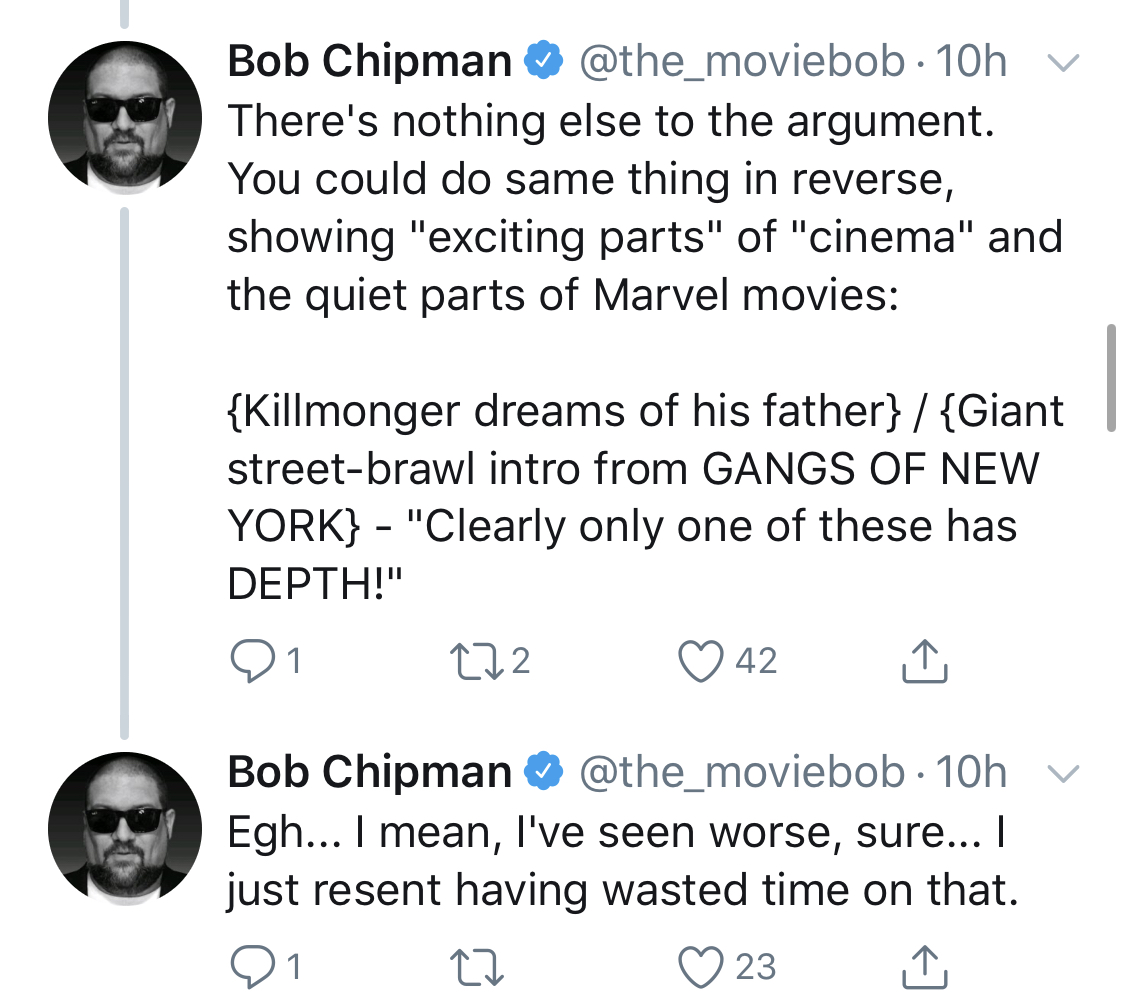Click the 10h timestamp of the second tweet
This screenshot has height=1008, width=1125.
(971, 772)
